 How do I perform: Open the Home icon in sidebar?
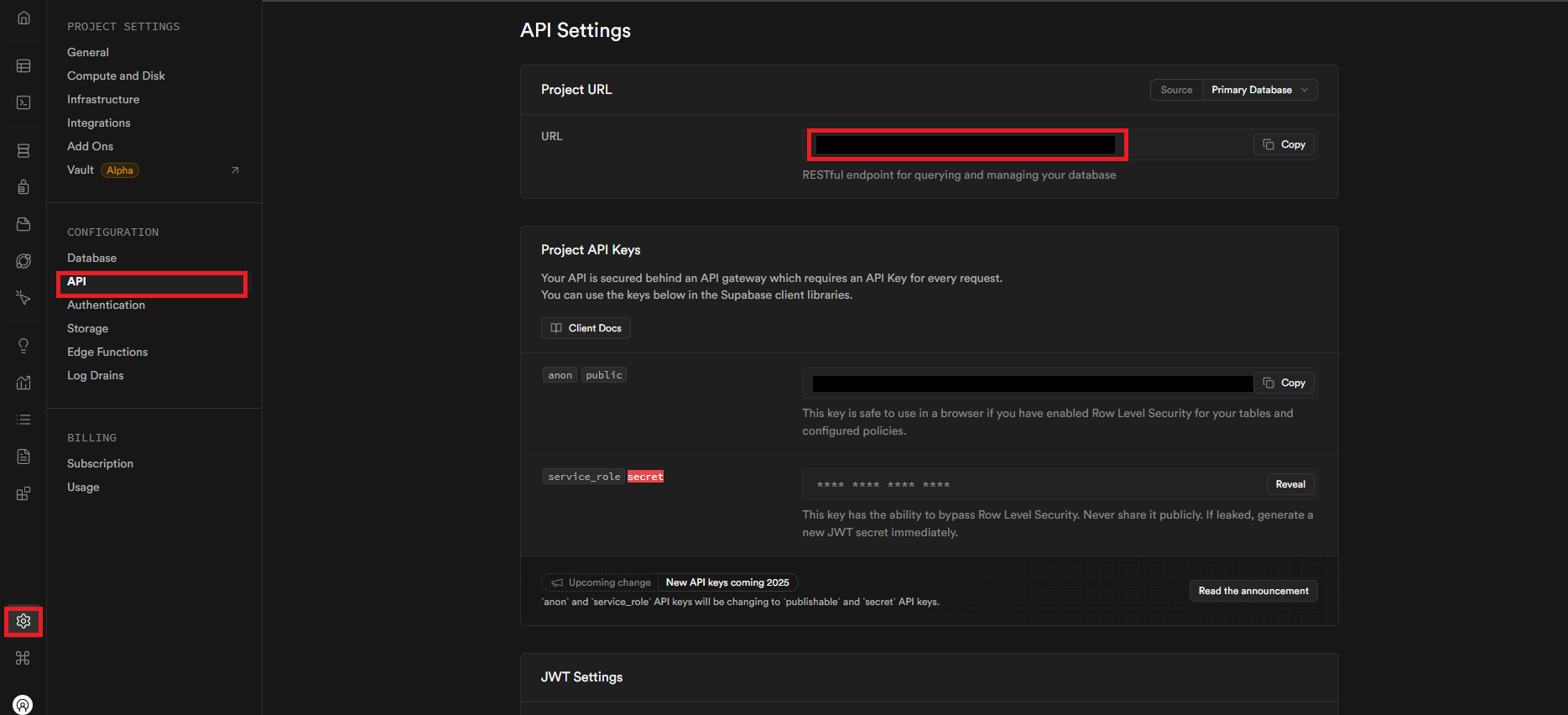(x=23, y=18)
